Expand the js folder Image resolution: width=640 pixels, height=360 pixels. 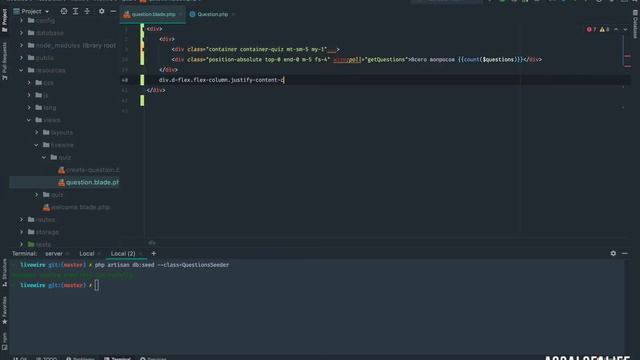(x=29, y=95)
